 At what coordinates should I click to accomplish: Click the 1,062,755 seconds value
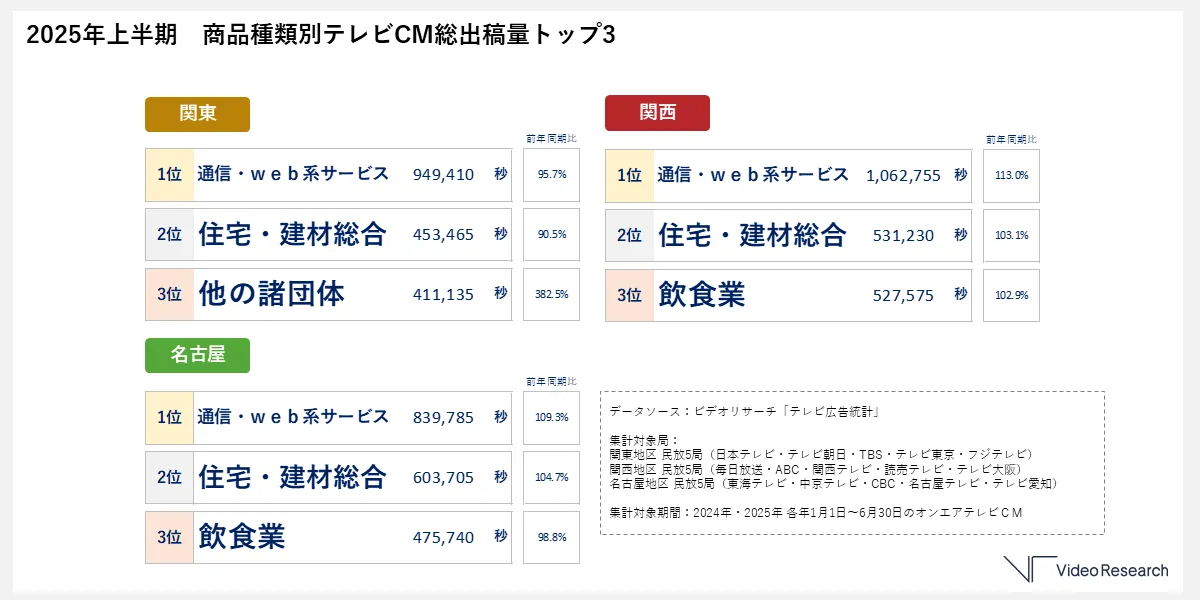903,175
